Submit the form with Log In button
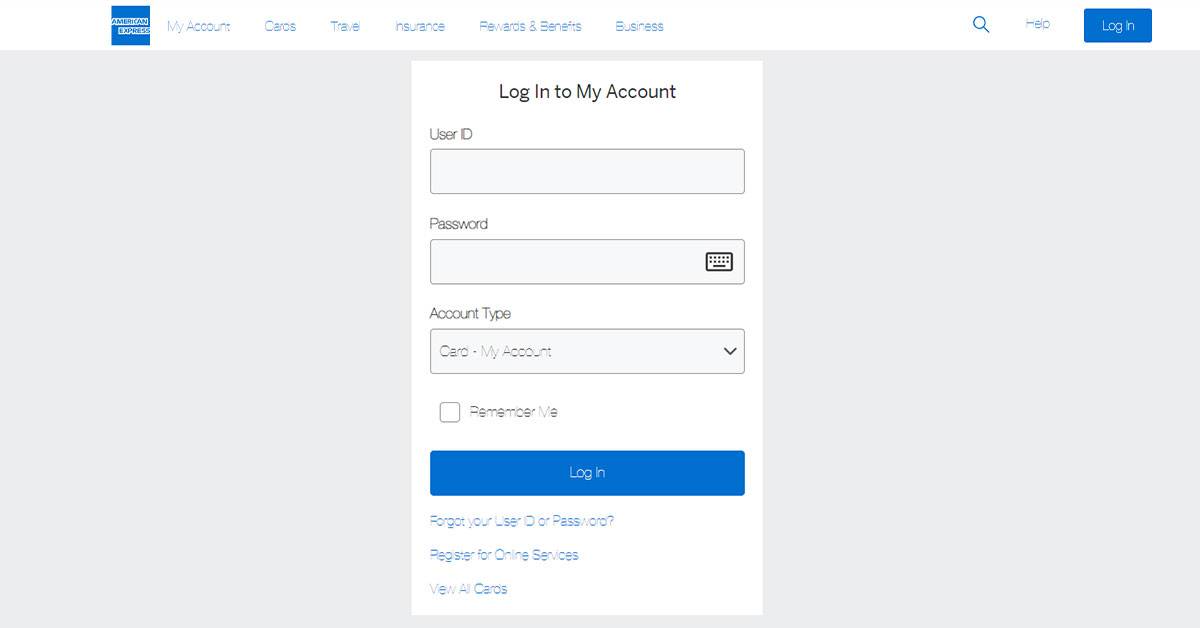Screen dimensions: 1200x628 (x=587, y=473)
